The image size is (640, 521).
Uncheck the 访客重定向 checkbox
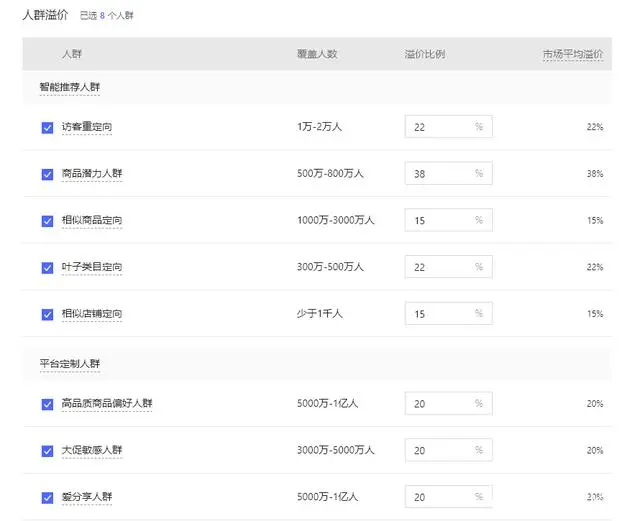point(47,127)
